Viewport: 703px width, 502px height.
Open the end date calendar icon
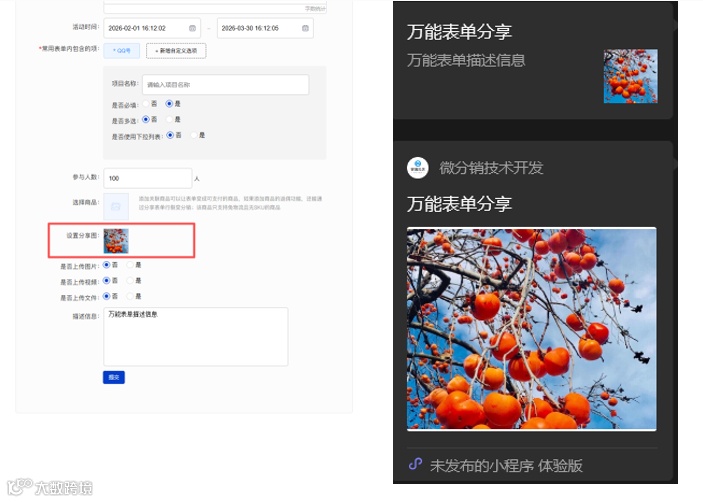pos(305,28)
